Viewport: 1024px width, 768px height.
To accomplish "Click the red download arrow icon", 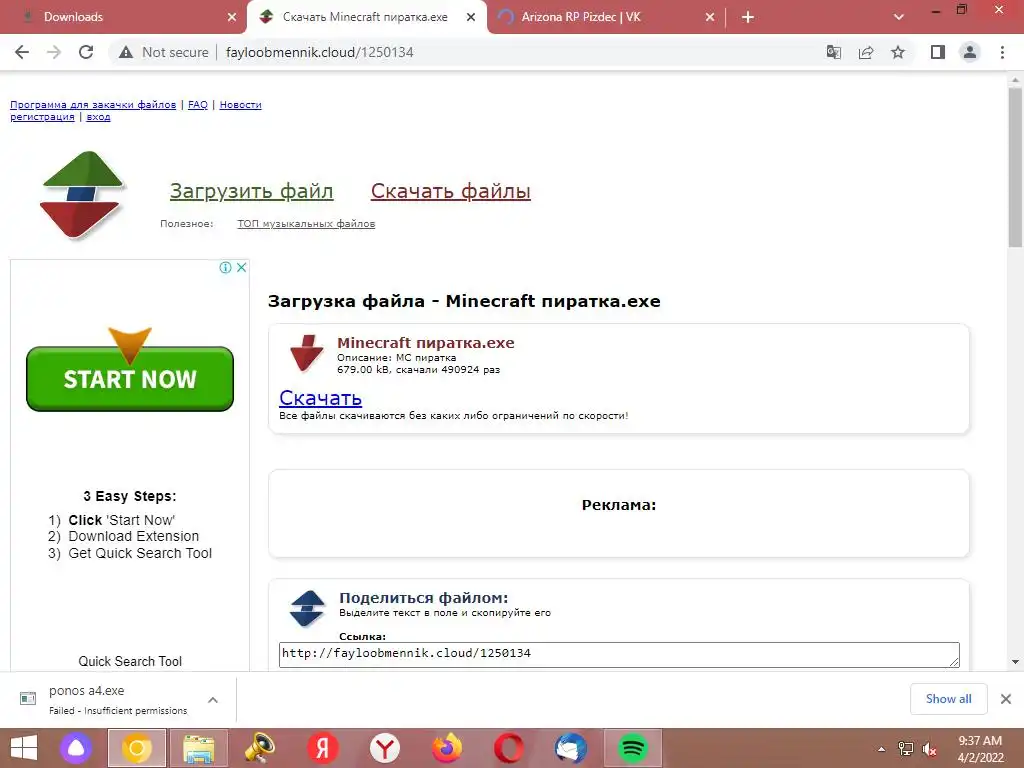I will pos(306,353).
